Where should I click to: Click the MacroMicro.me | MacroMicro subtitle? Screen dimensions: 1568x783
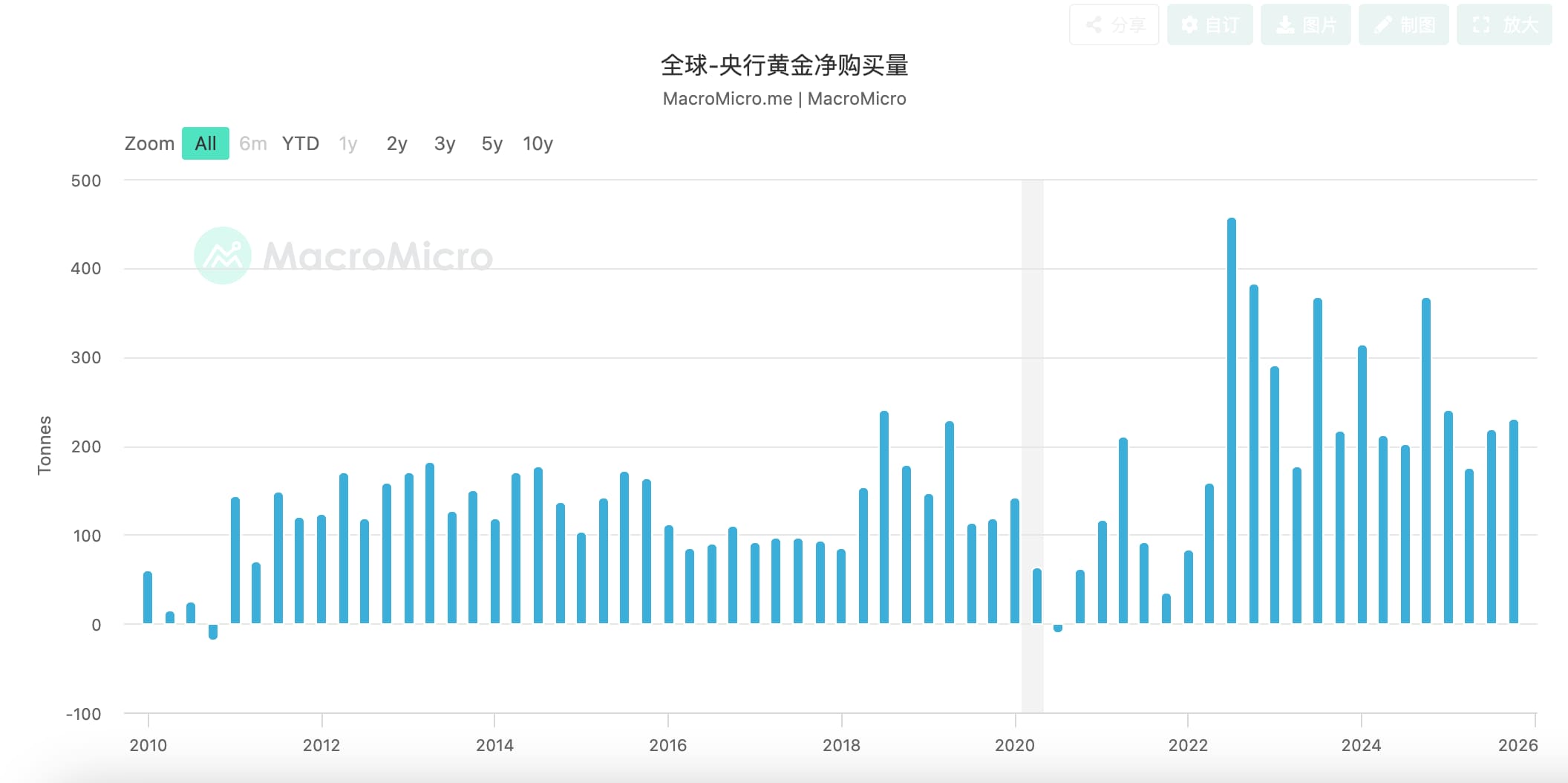[785, 99]
